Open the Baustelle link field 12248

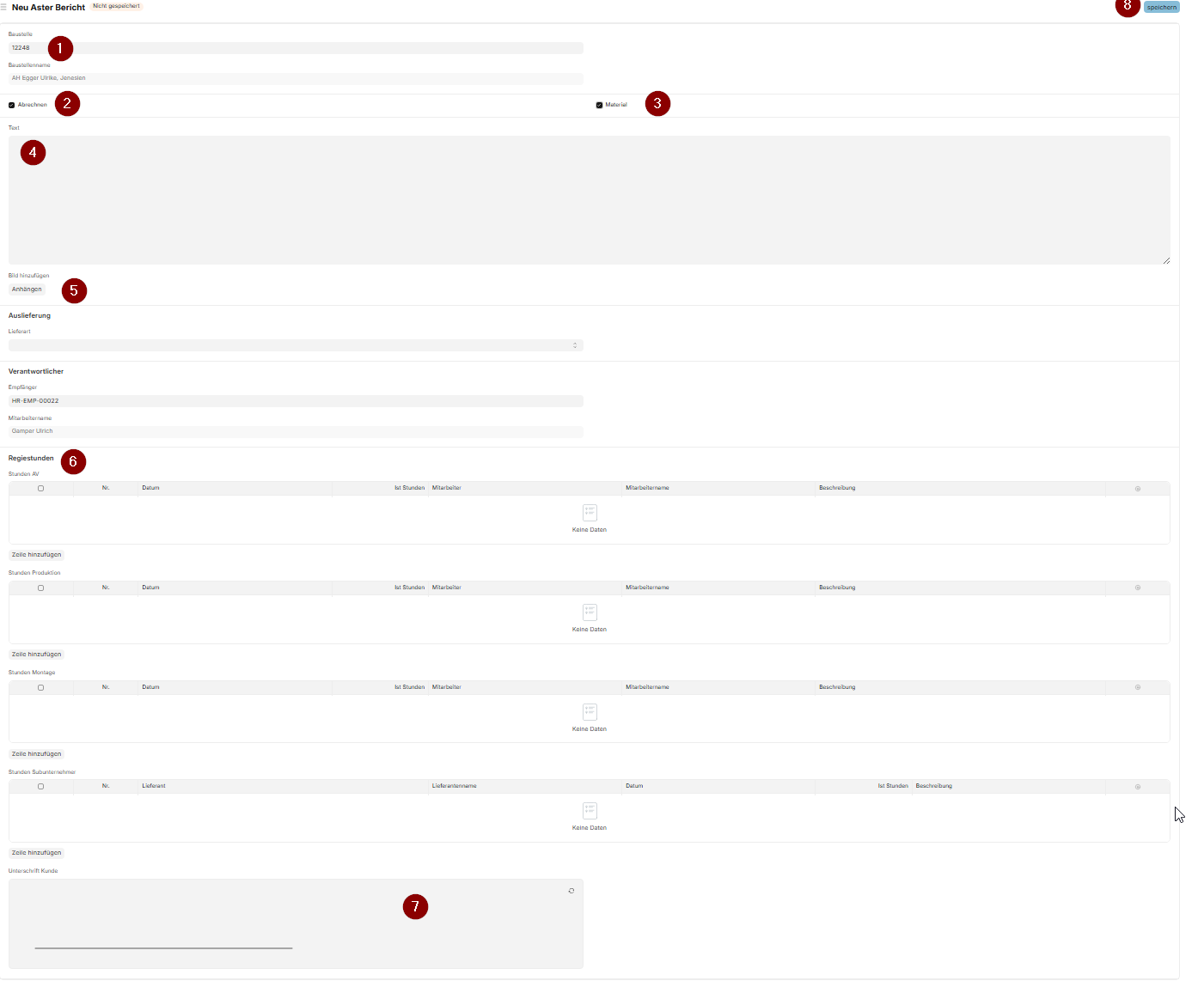pos(296,48)
